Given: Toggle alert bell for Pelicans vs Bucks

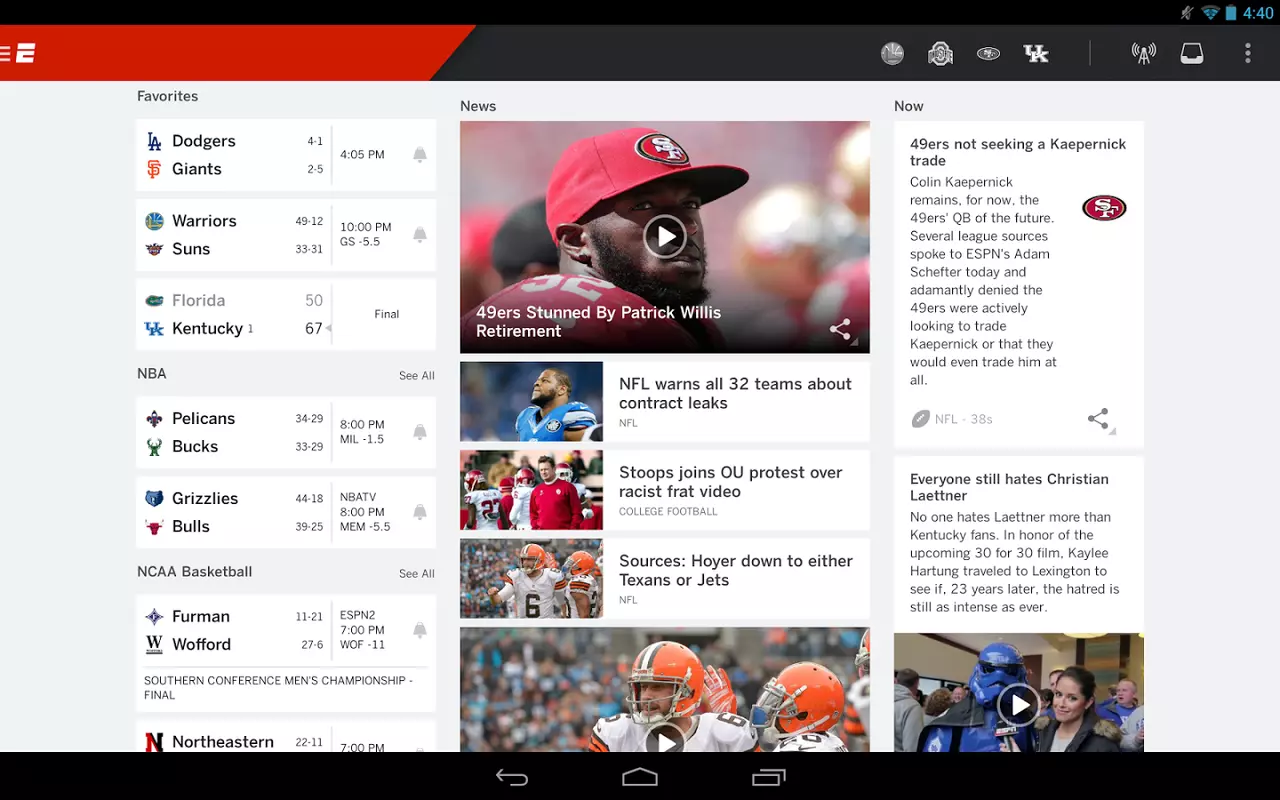Looking at the screenshot, I should pos(420,432).
